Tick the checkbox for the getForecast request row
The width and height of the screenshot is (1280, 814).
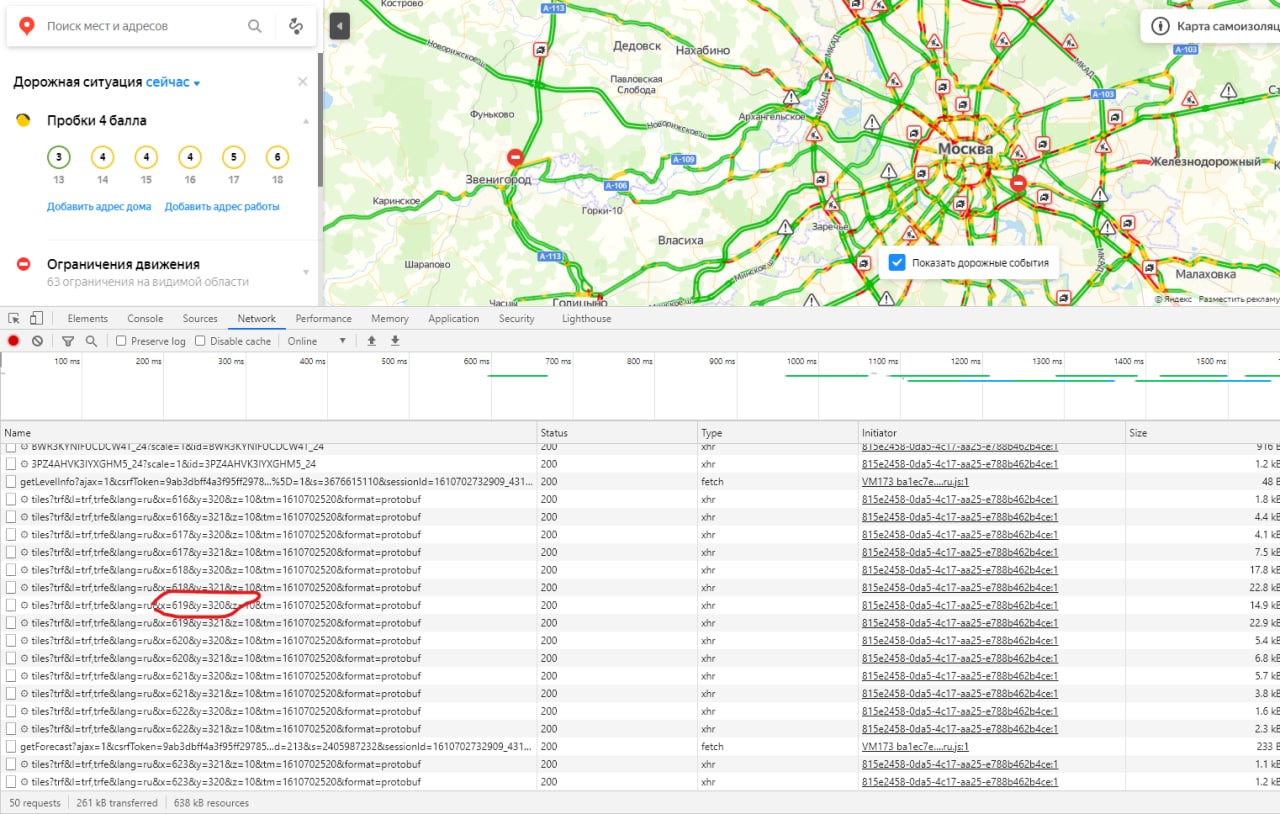coord(11,746)
